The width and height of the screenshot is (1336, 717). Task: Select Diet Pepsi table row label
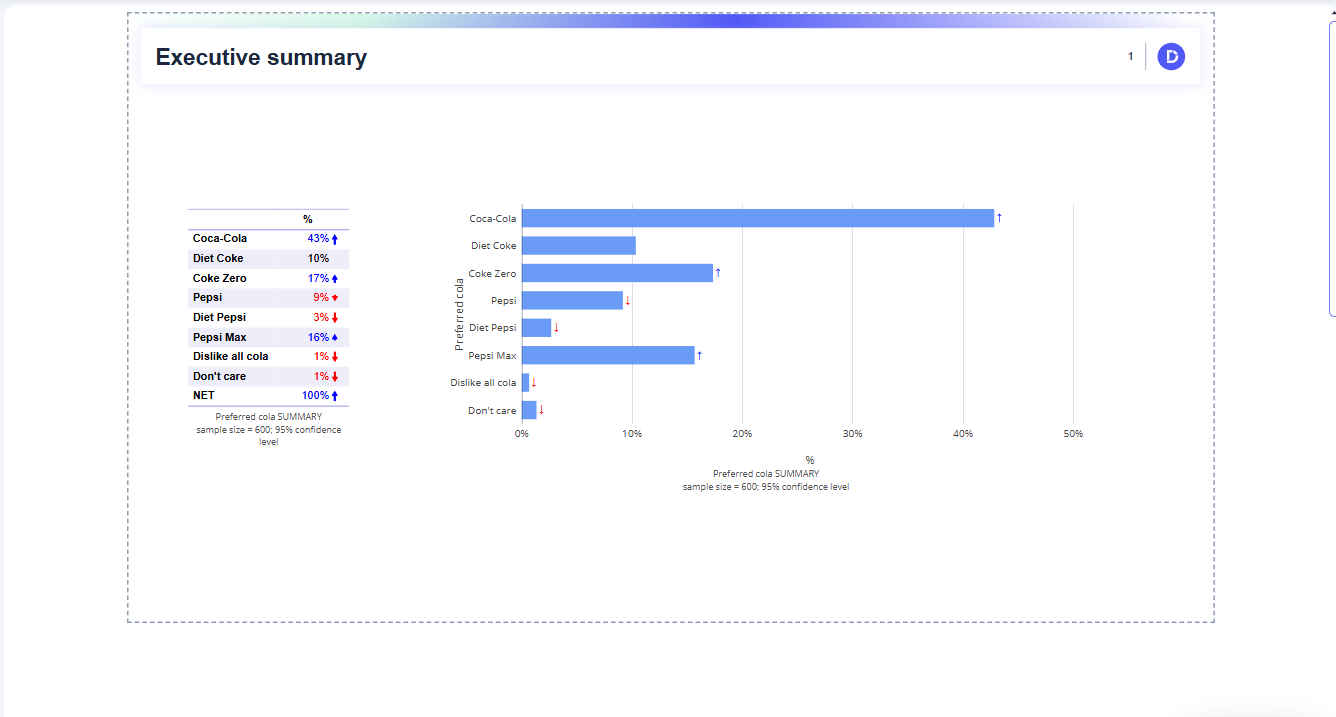coord(219,318)
